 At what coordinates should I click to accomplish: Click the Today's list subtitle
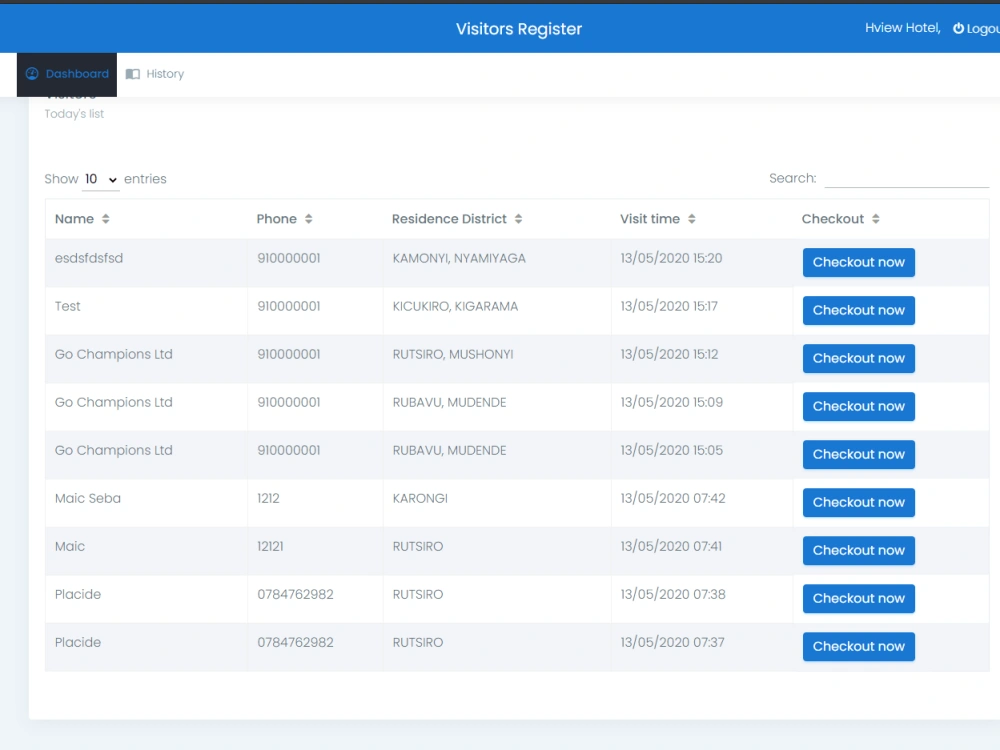point(74,114)
